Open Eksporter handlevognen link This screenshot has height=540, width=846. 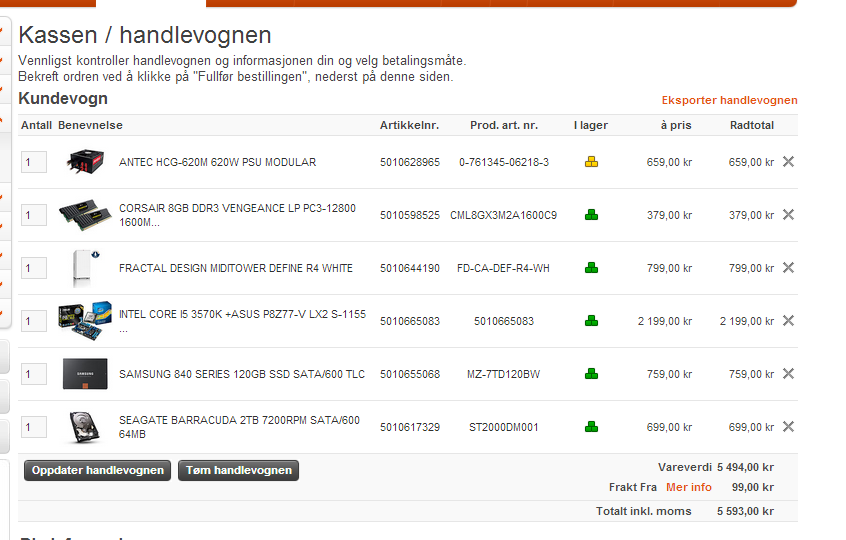[729, 100]
